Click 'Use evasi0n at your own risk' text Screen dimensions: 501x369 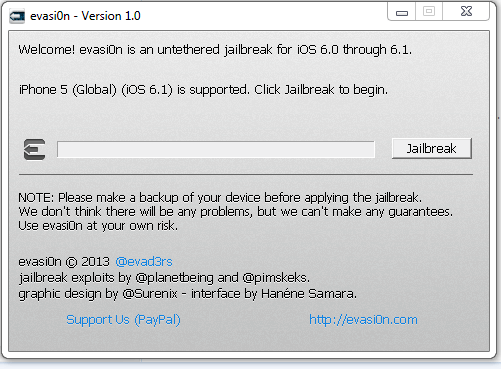tap(98, 226)
